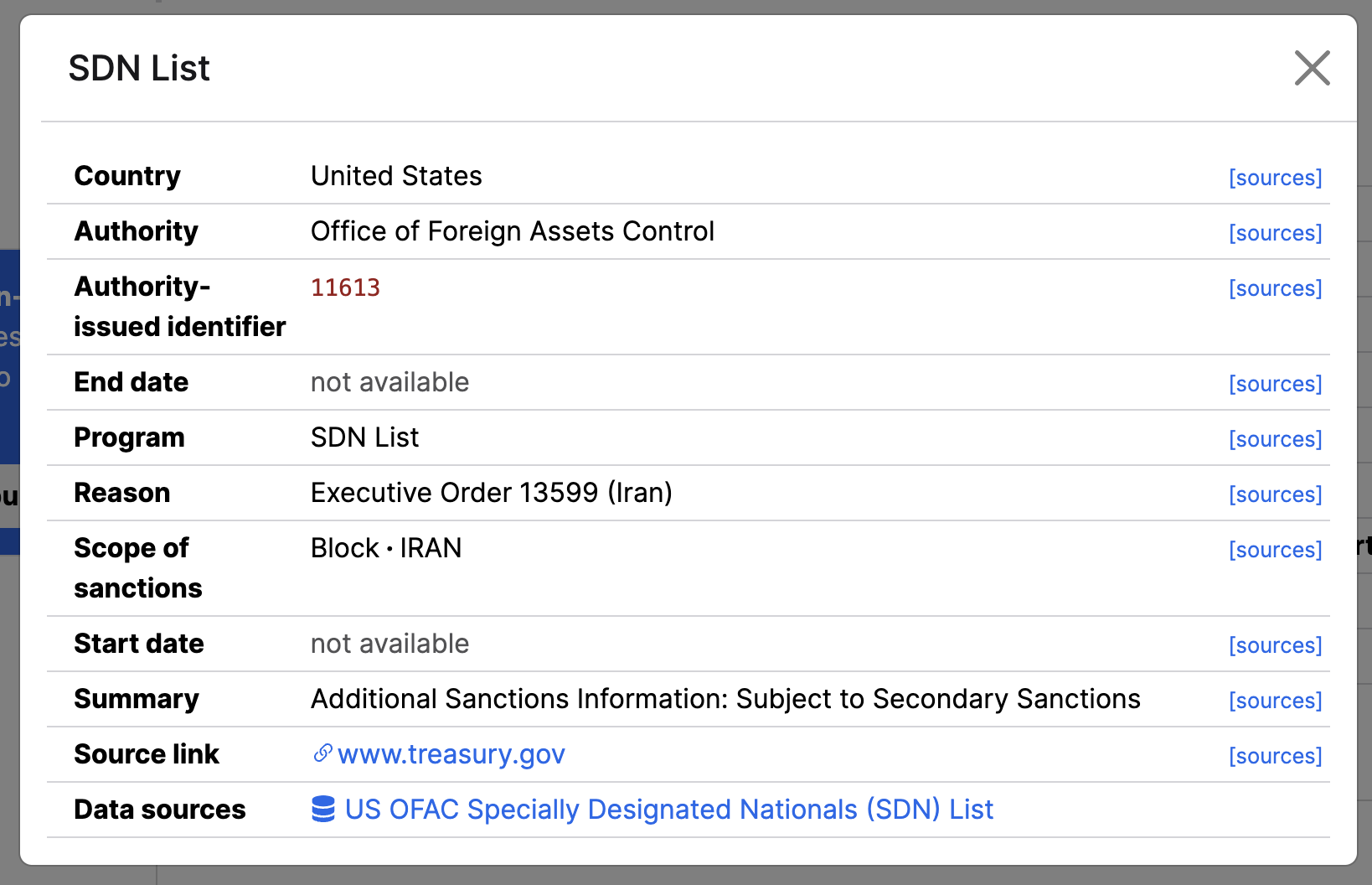Image resolution: width=1372 pixels, height=885 pixels.
Task: Click the Executive Order 13599 (Iran) reason text
Action: click(x=492, y=493)
